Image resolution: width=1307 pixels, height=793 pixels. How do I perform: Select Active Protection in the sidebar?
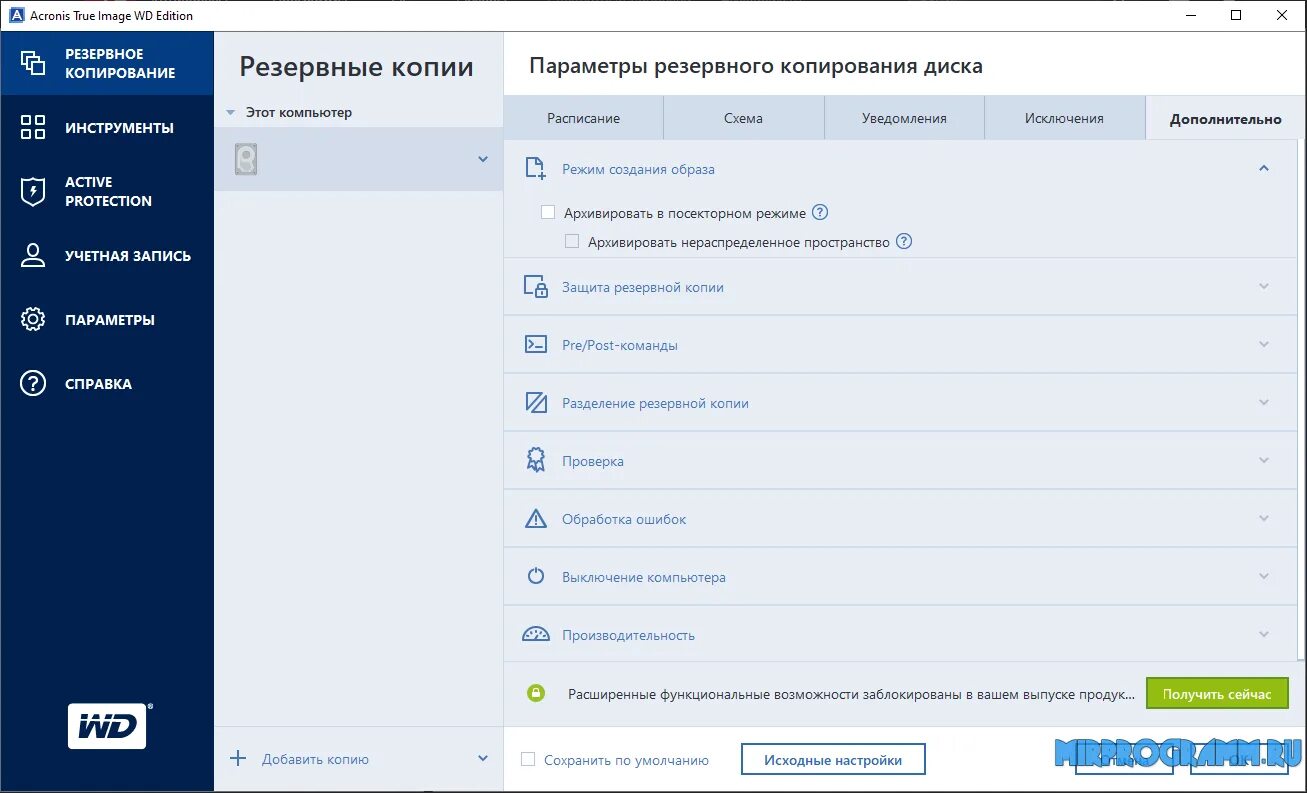[107, 191]
